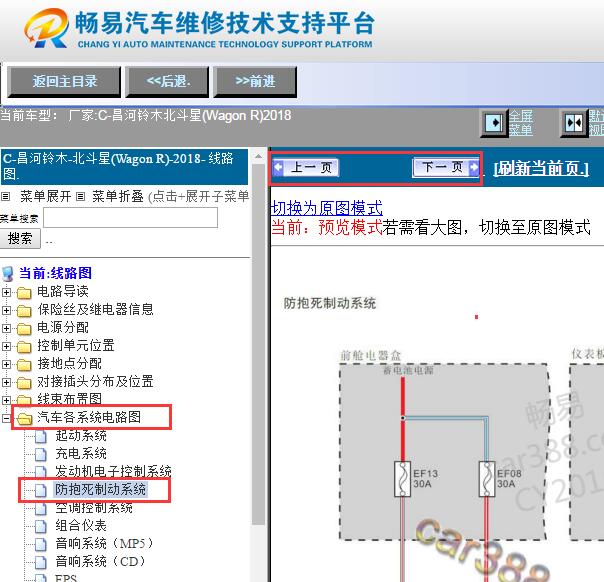Select 接地点分配 tree item
Image resolution: width=604 pixels, height=582 pixels.
[x=69, y=363]
